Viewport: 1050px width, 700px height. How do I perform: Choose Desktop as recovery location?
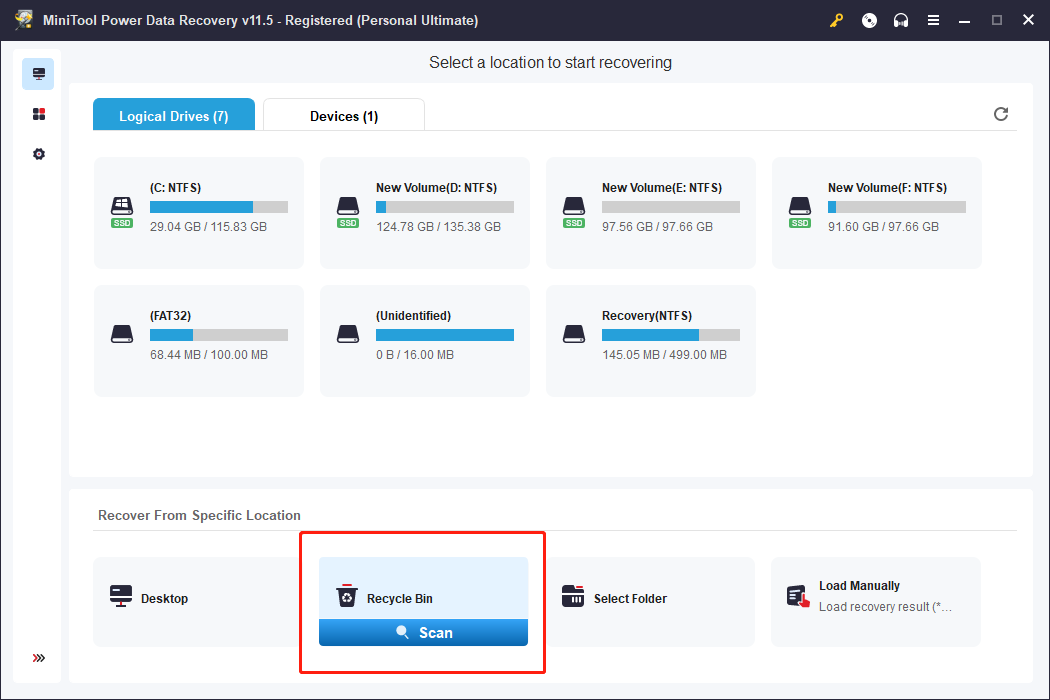[197, 602]
